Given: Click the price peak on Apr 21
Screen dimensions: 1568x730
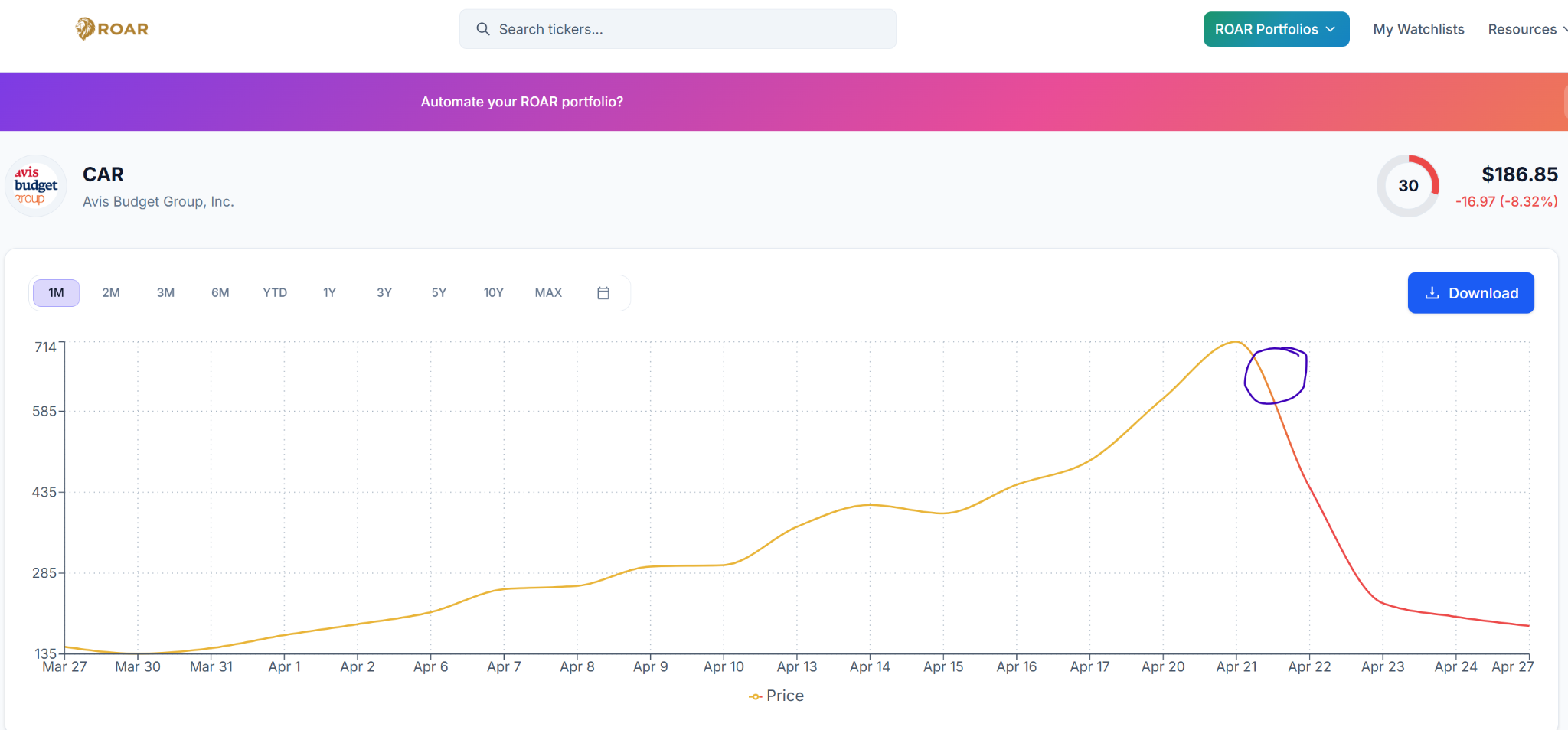Looking at the screenshot, I should [x=1236, y=342].
